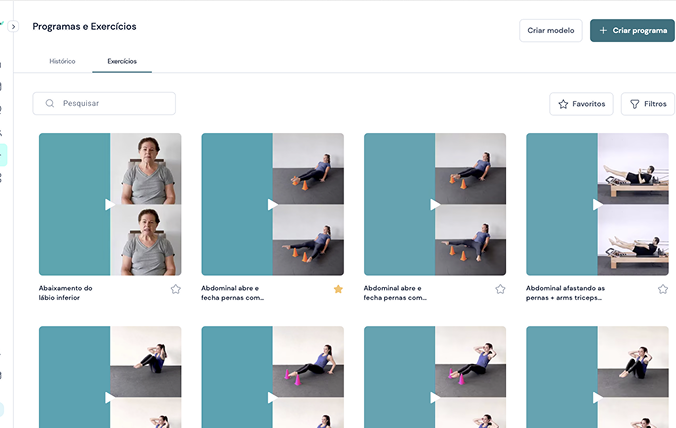Play the Abdominal afastando as pernas video

(x=598, y=204)
